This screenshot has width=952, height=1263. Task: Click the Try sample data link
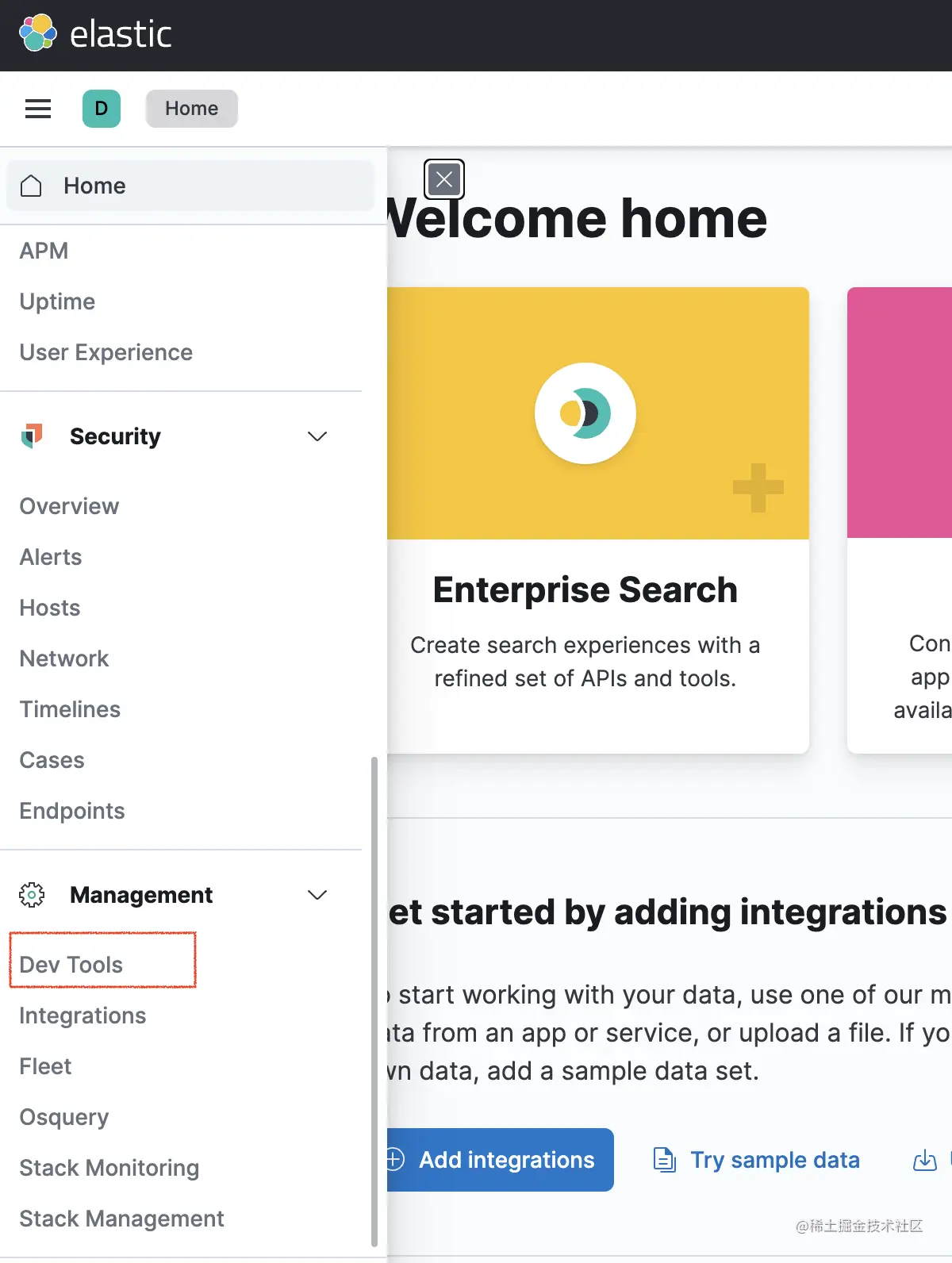[x=774, y=1160]
